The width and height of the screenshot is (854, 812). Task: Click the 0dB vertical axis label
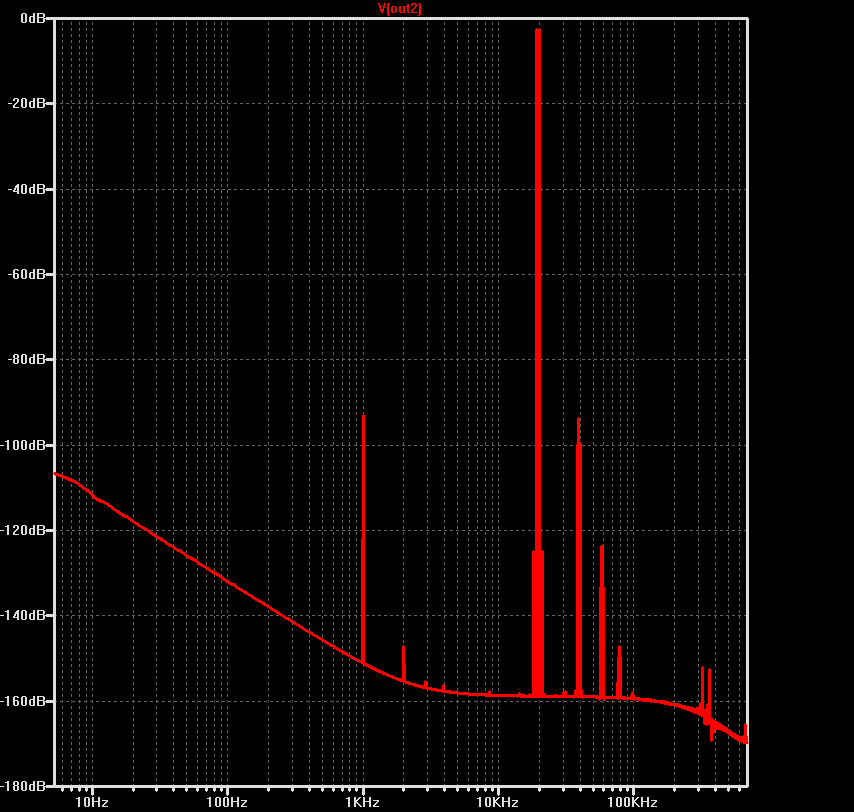click(33, 19)
